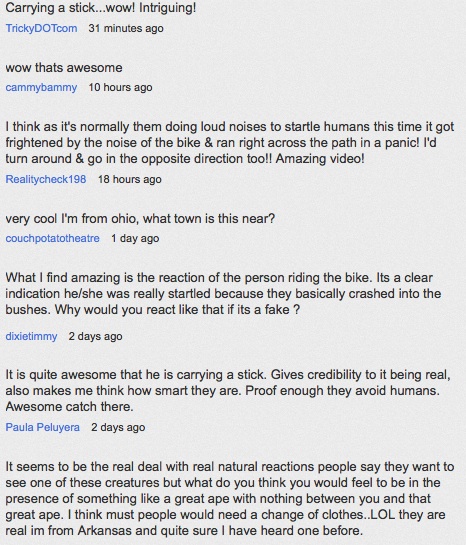This screenshot has width=466, height=545.
Task: Go to dixietimmy's profile
Action: (x=31, y=336)
